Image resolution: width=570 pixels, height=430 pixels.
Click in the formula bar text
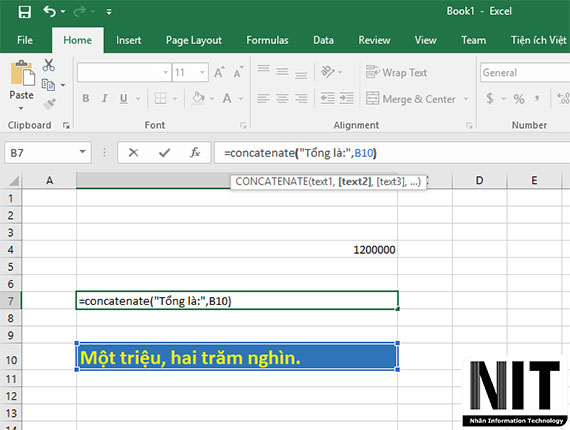coord(300,153)
